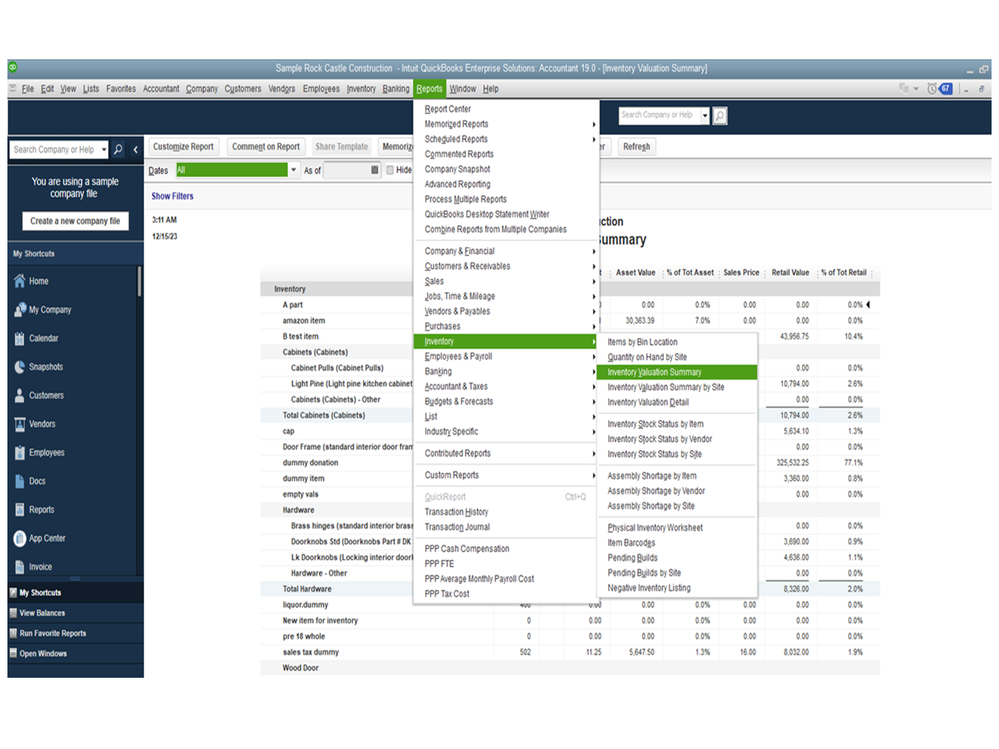Viewport: 999px width, 749px height.
Task: Choose PPP Cash Compensation report
Action: 506,548
